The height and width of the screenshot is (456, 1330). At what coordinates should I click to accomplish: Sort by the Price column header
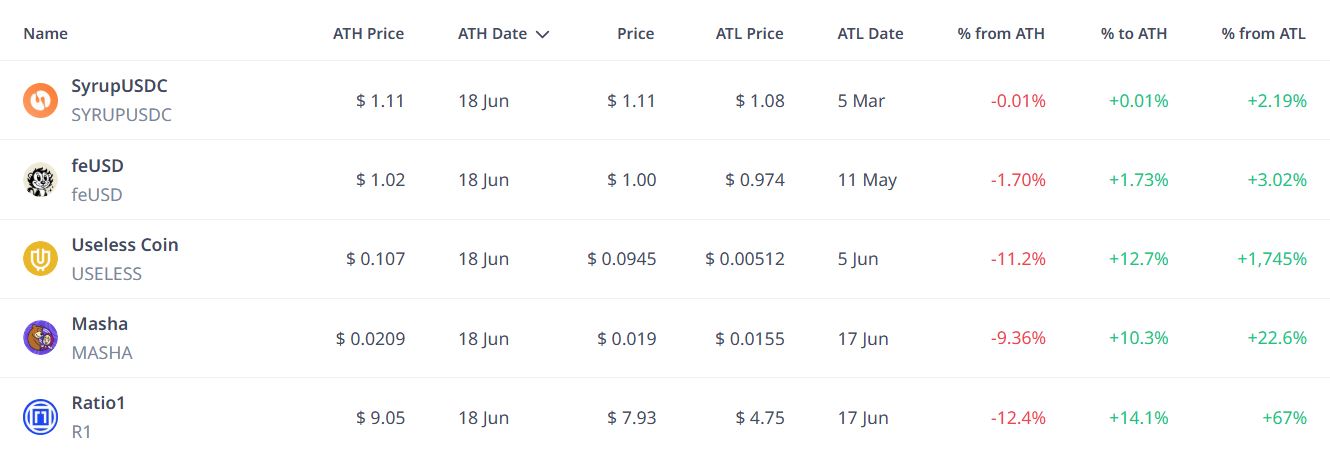tap(635, 34)
